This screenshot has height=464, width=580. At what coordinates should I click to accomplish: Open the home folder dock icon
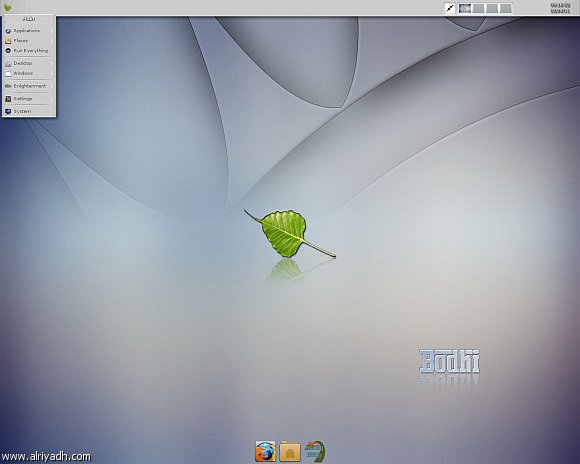coord(290,451)
